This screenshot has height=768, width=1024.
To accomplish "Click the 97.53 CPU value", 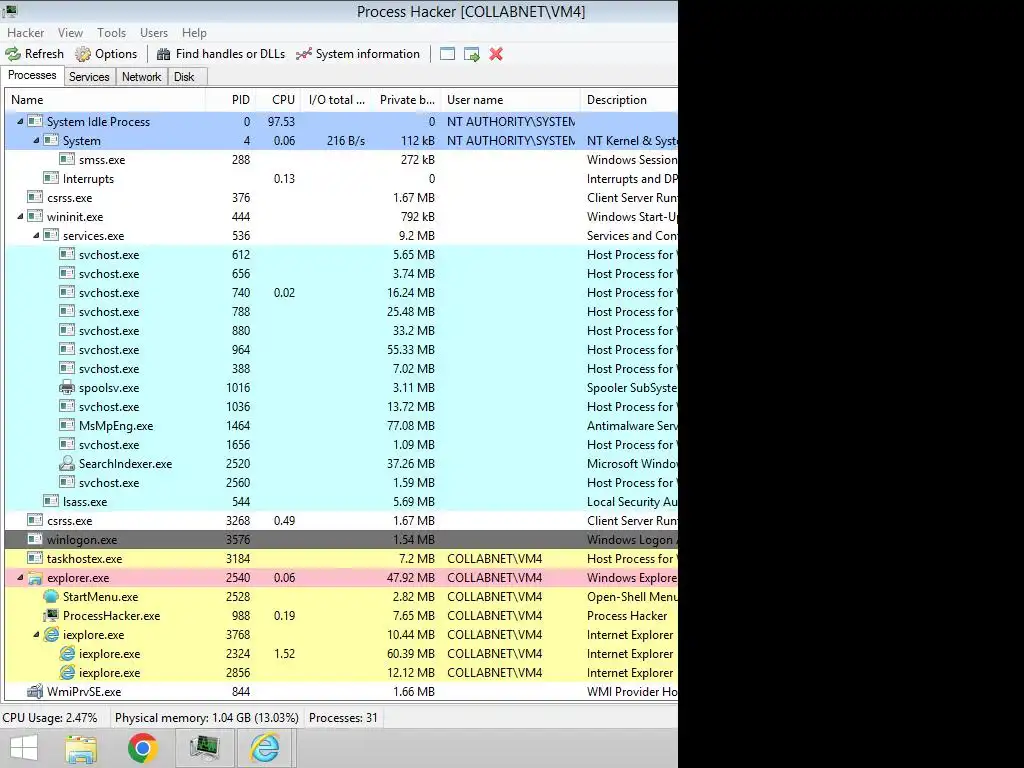I will tap(281, 121).
